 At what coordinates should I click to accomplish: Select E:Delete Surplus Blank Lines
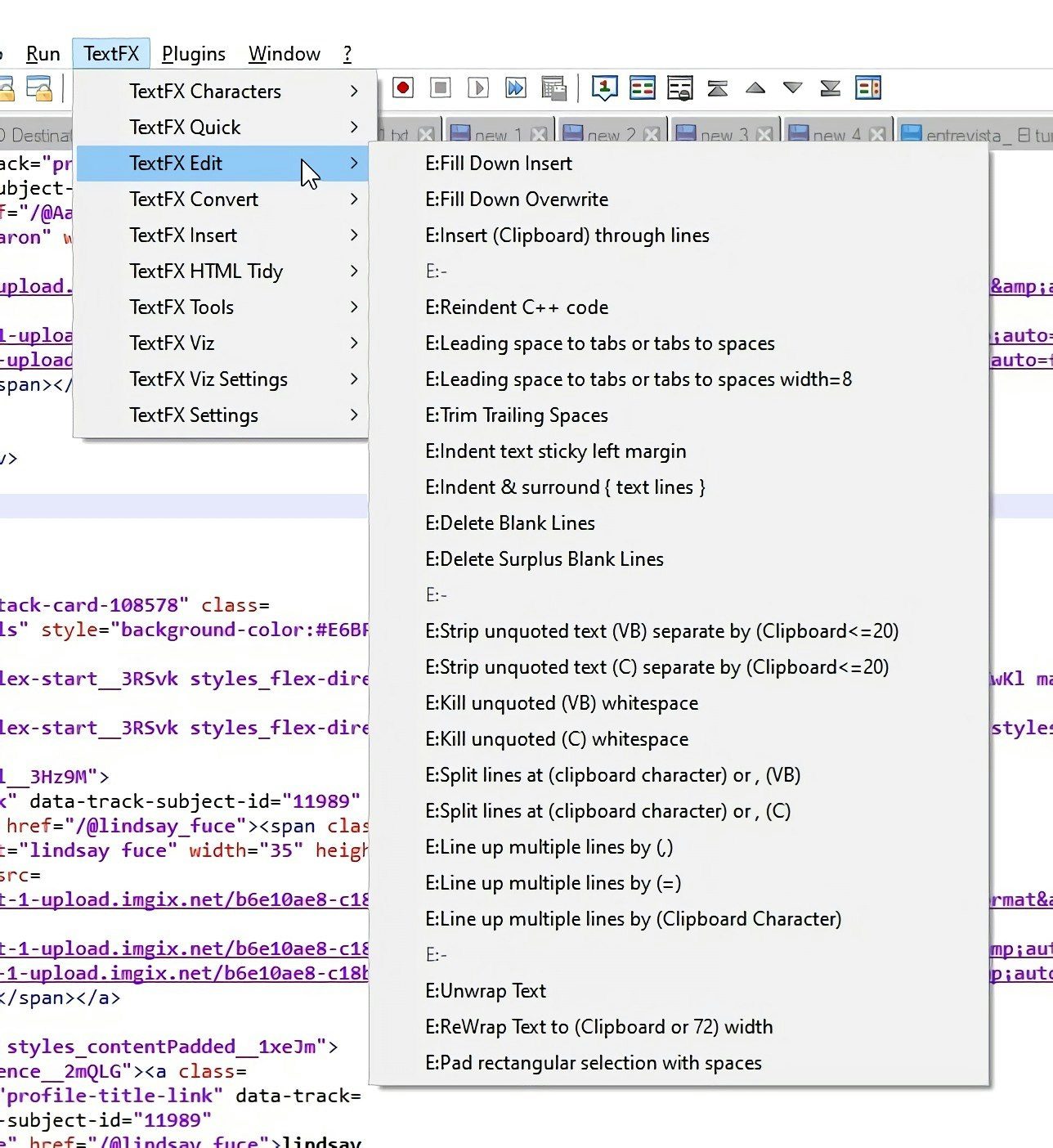679,559
